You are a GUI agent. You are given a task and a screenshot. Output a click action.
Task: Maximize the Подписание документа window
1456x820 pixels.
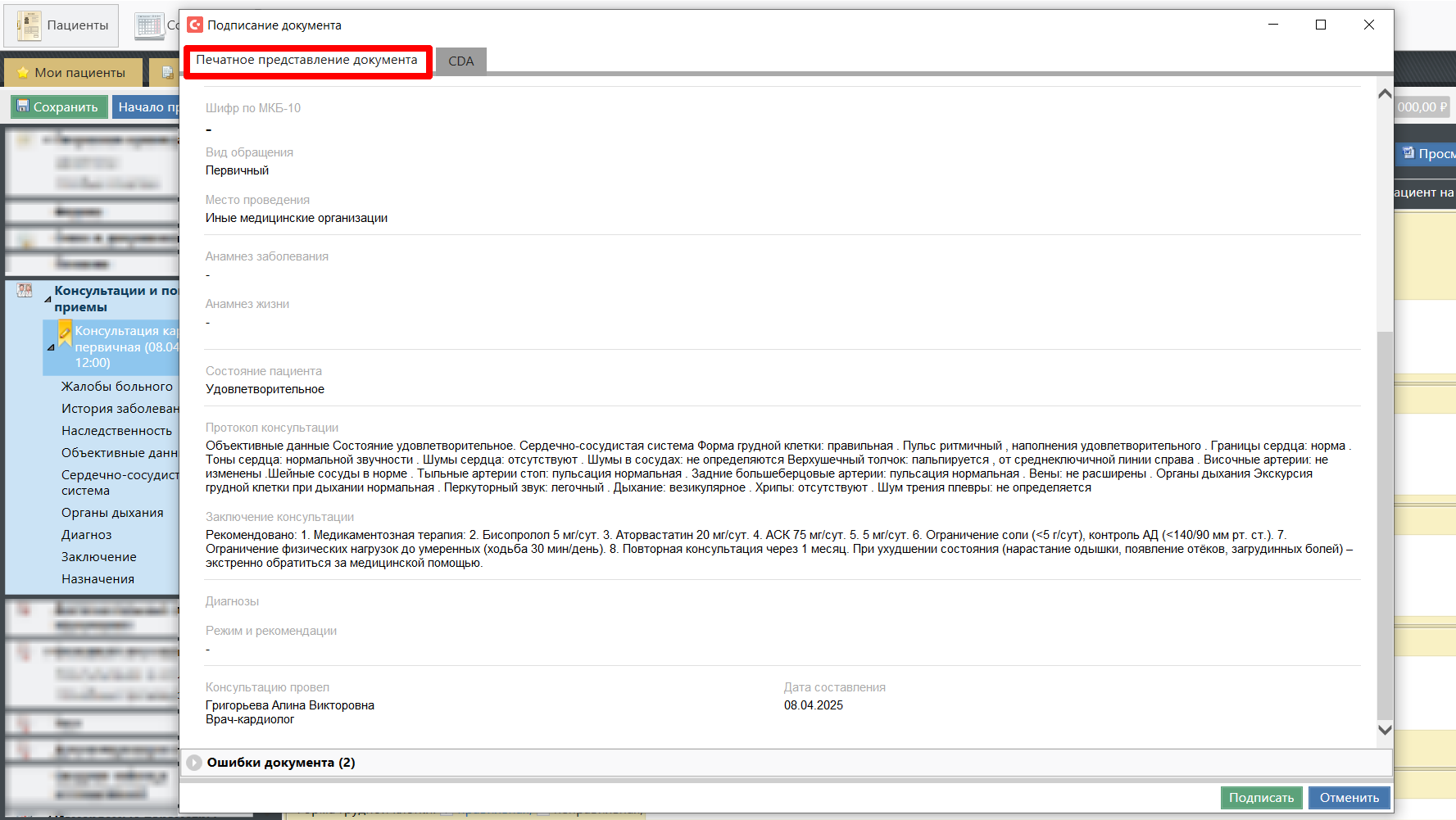1321,25
